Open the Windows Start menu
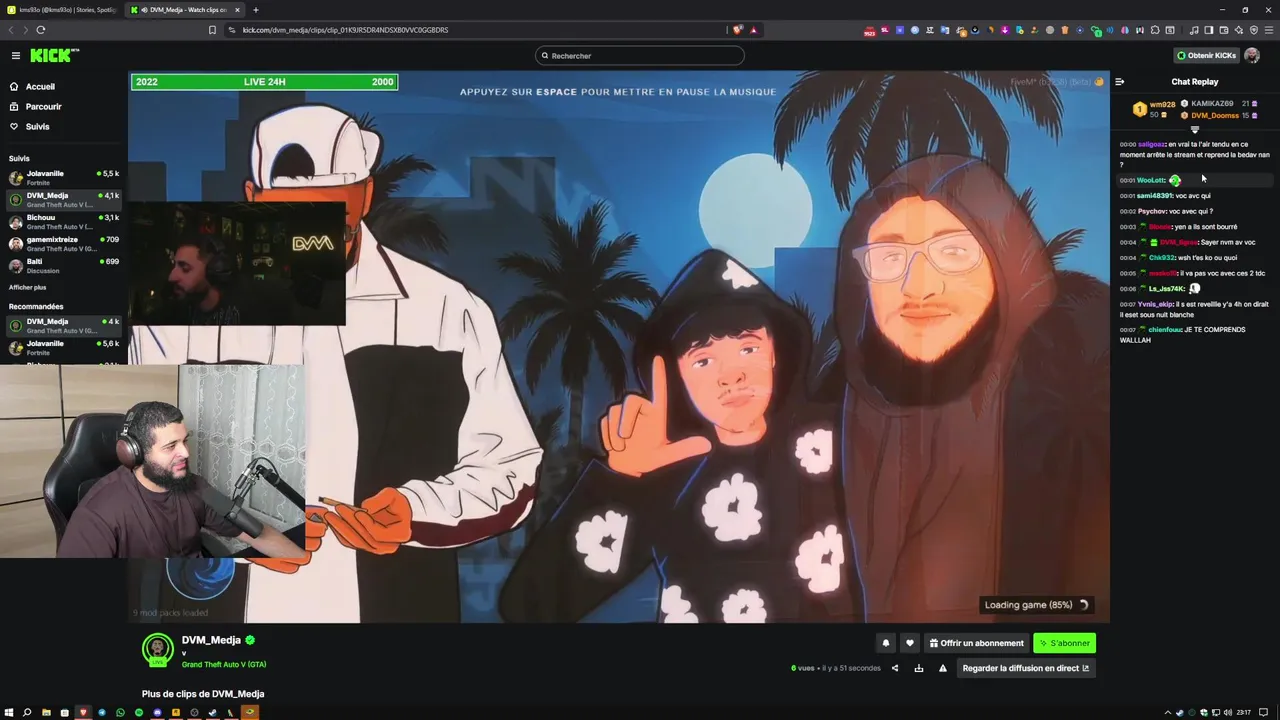The height and width of the screenshot is (720, 1280). tap(9, 712)
